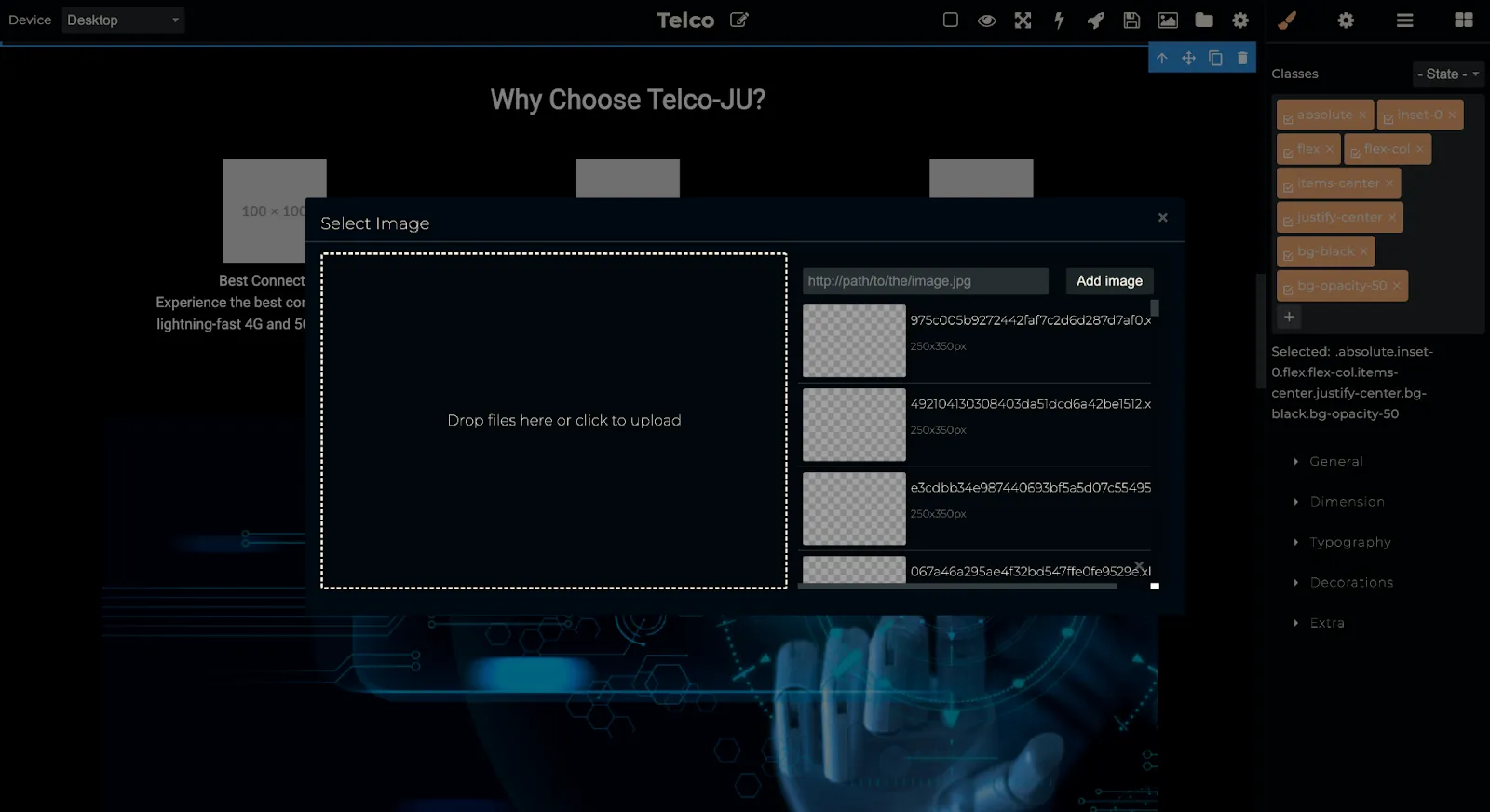Click the gear icon next to folder icon
The width and height of the screenshot is (1490, 812).
tap(1240, 20)
